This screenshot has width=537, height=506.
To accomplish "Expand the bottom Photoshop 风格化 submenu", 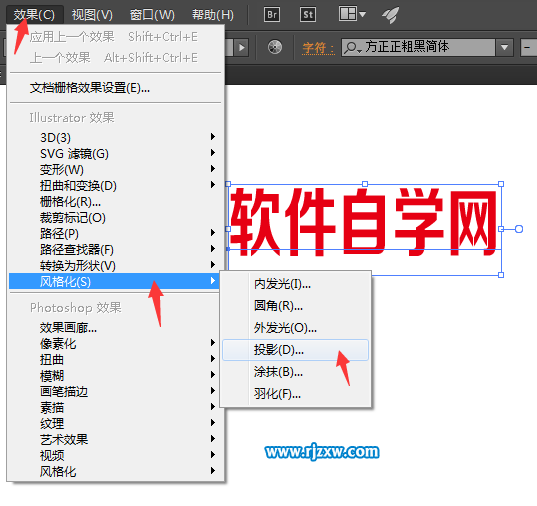I will click(x=115, y=471).
